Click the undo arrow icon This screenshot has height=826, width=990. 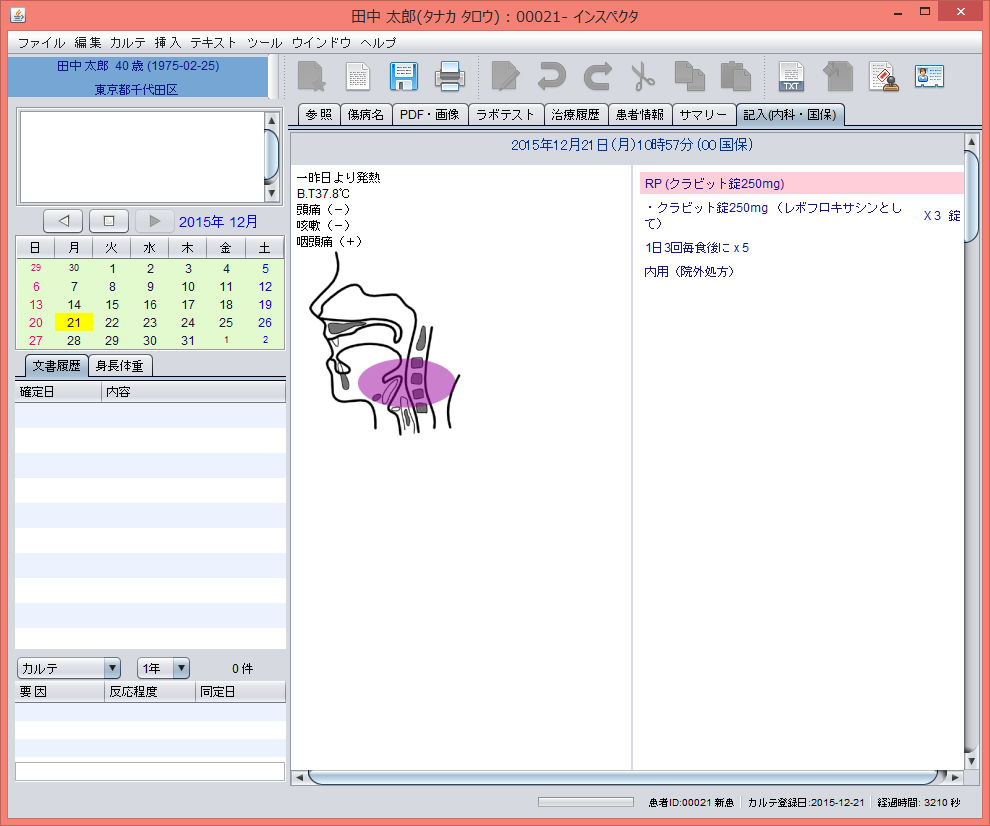[x=551, y=76]
